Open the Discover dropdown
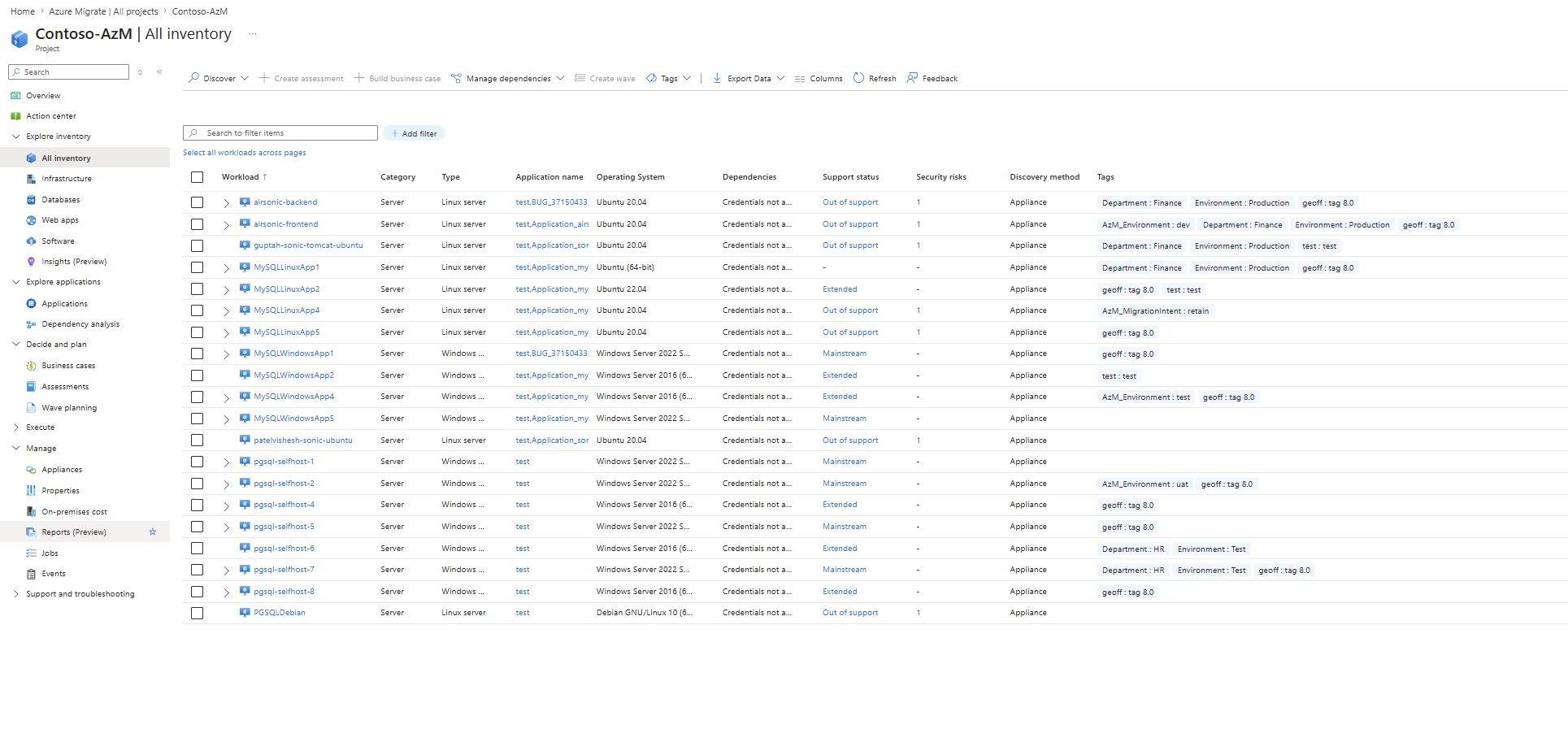This screenshot has width=1568, height=755. (x=219, y=79)
